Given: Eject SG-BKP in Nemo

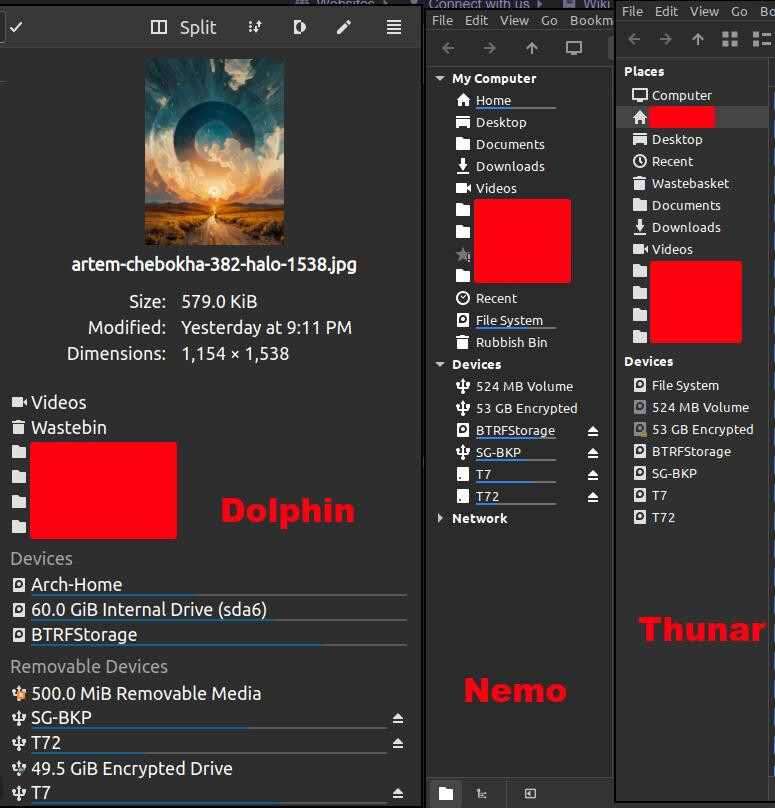Looking at the screenshot, I should click(x=593, y=453).
